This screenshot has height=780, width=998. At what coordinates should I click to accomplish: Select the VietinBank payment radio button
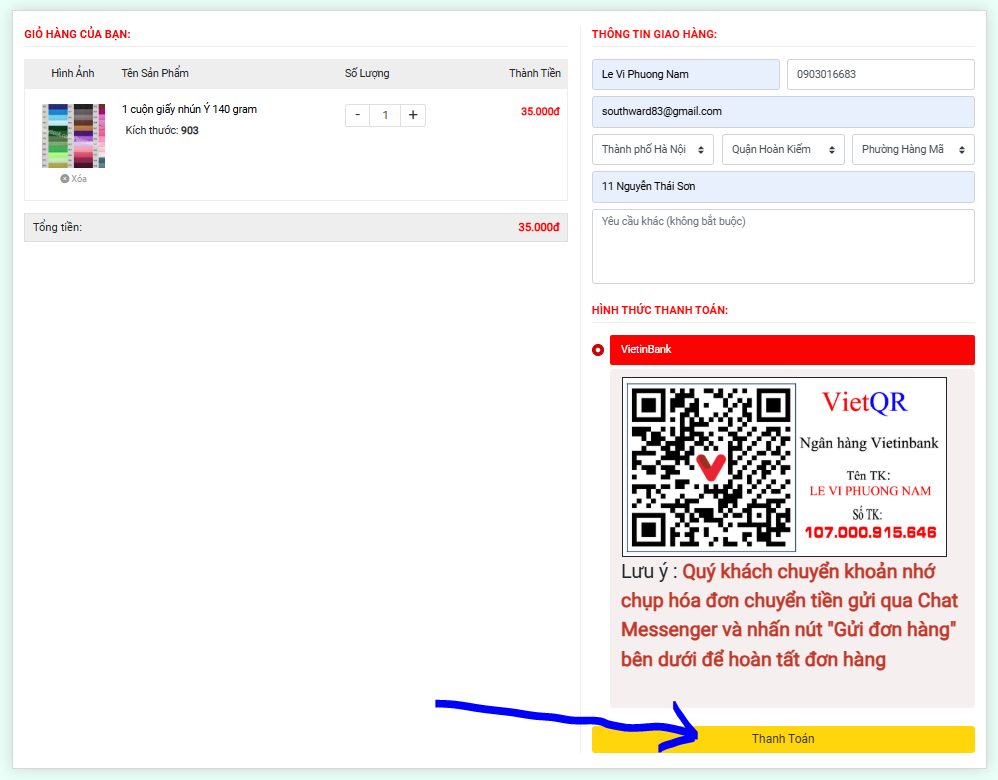[x=598, y=350]
